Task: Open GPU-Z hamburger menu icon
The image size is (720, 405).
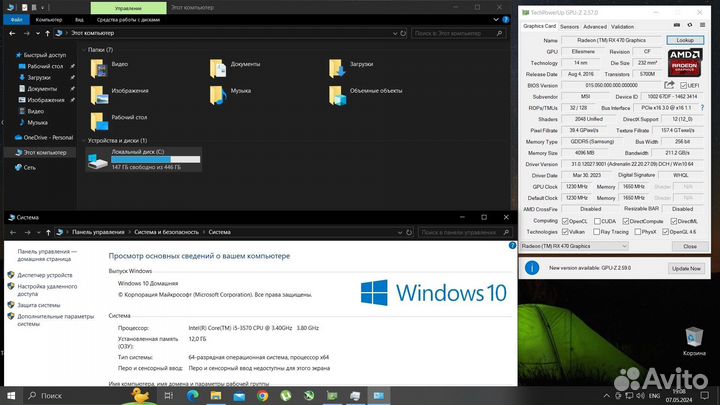Action: click(x=702, y=26)
